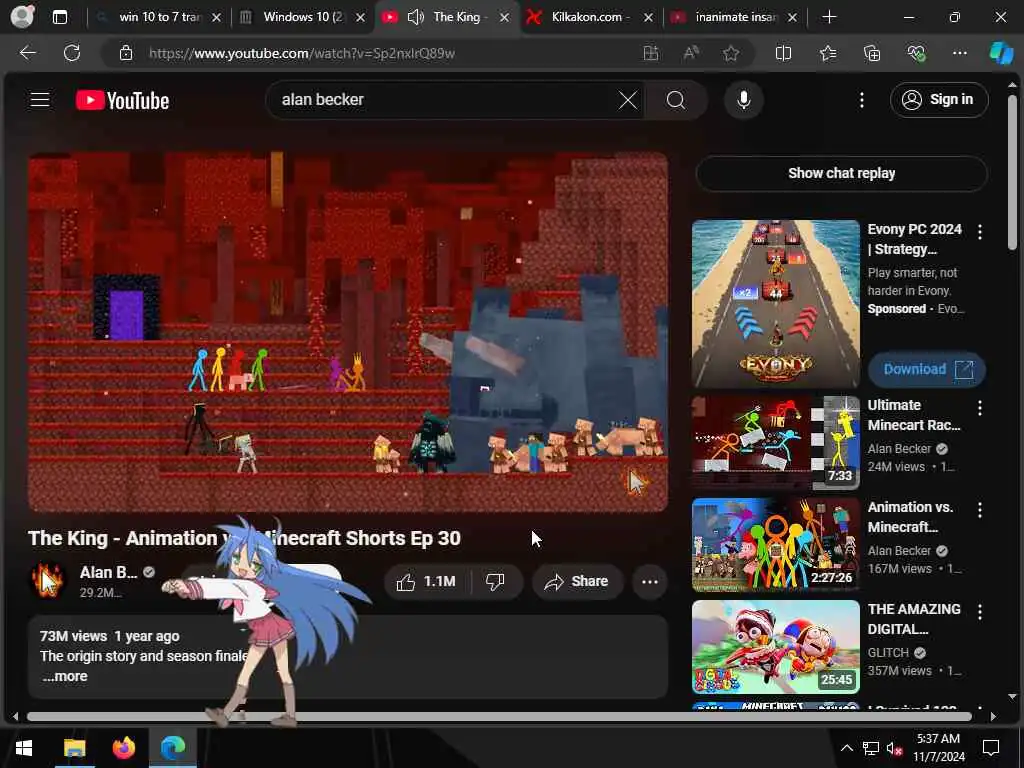
Task: Open Action Center notifications
Action: coord(991,748)
